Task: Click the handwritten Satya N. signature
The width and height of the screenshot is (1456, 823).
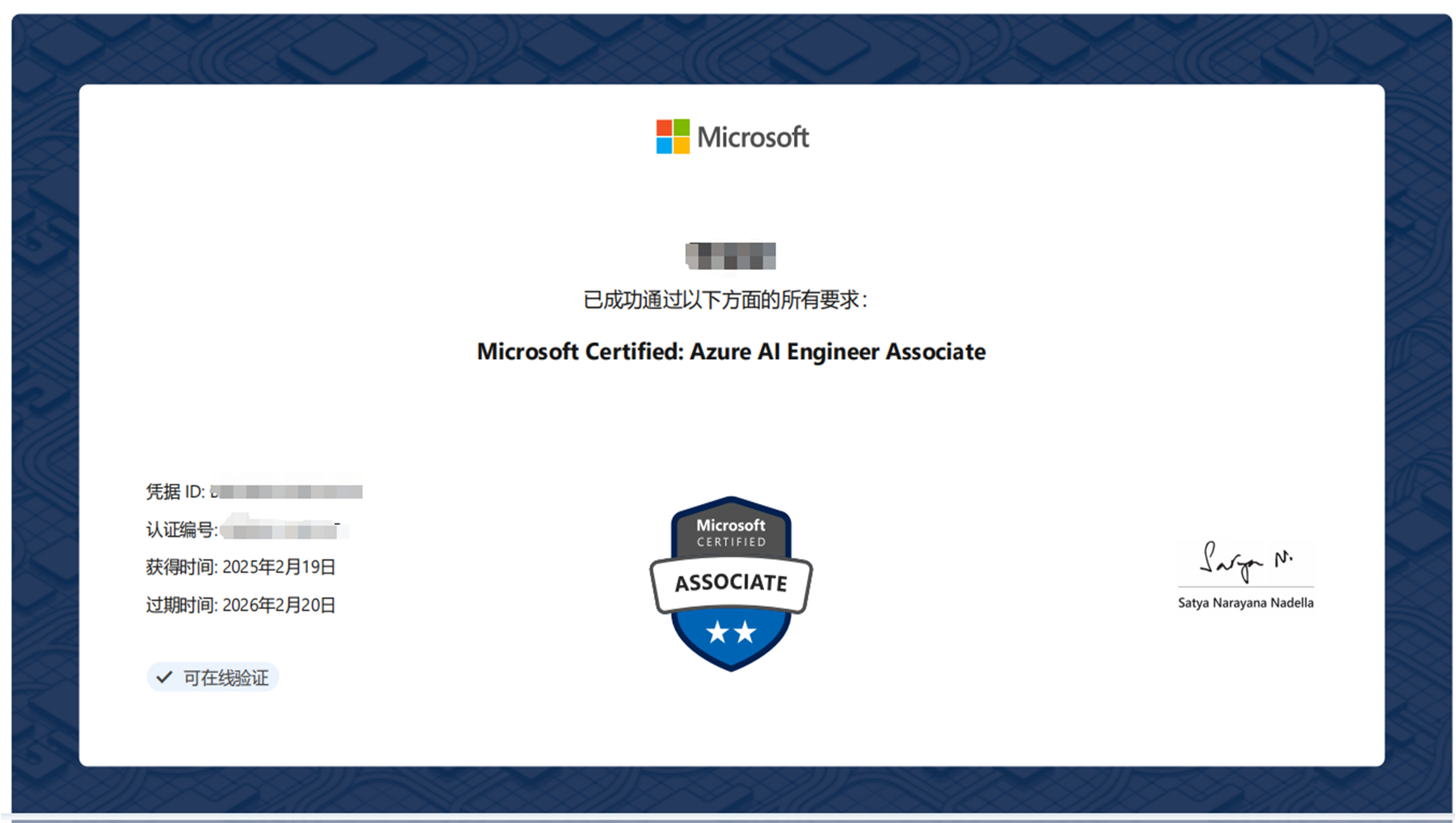Action: tap(1245, 562)
